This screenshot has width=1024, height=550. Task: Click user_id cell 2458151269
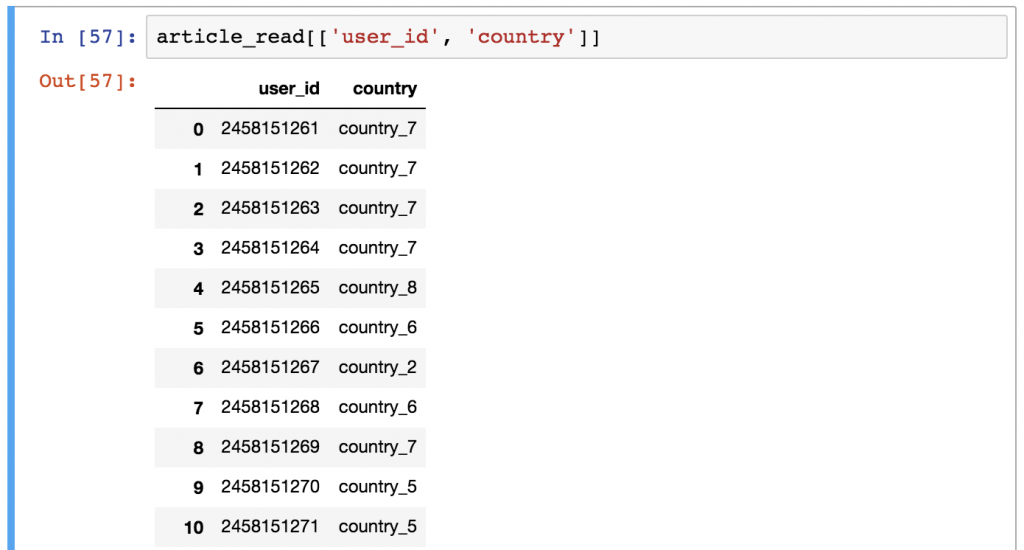pyautogui.click(x=270, y=447)
